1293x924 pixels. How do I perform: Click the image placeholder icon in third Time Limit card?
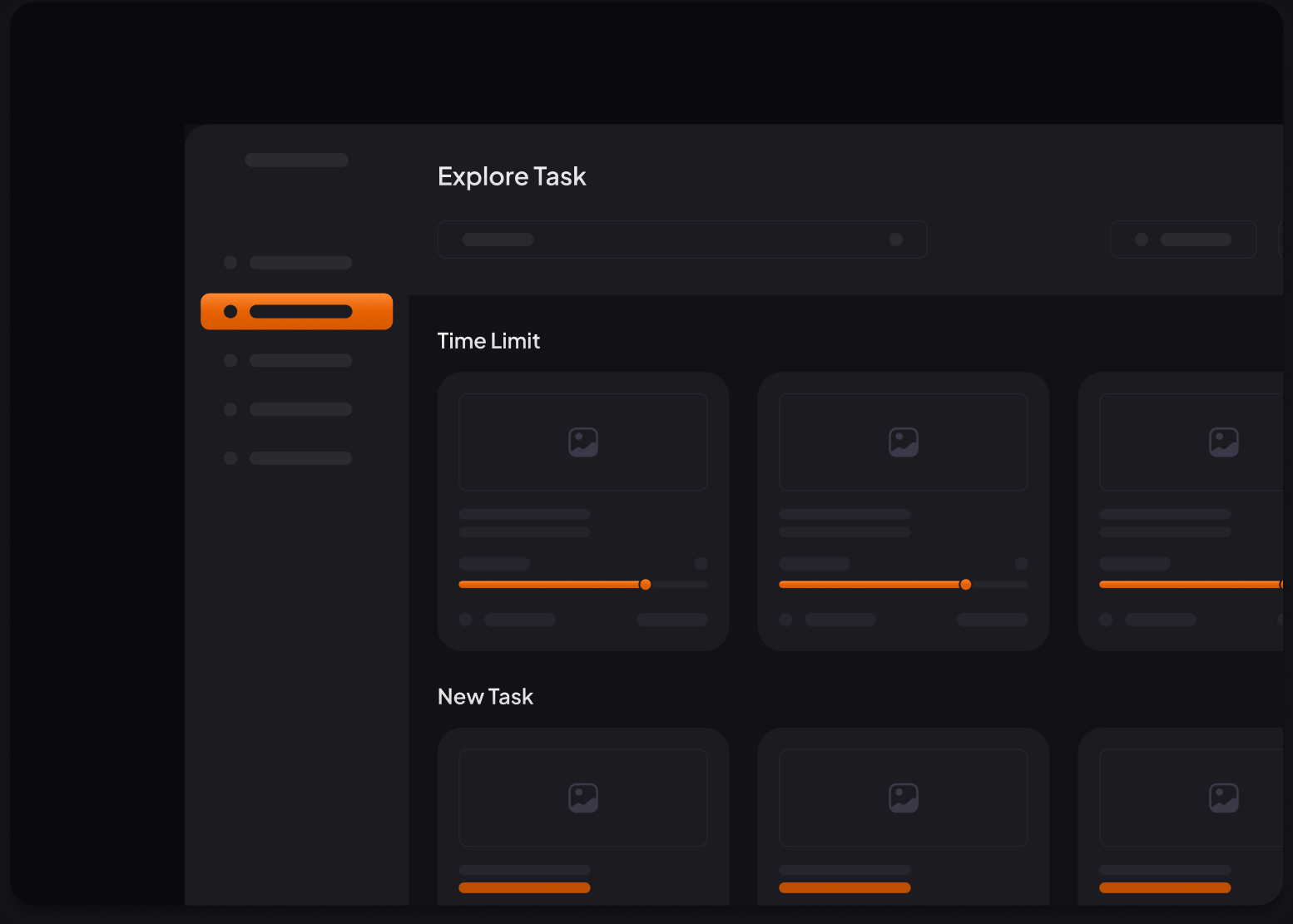click(1224, 442)
